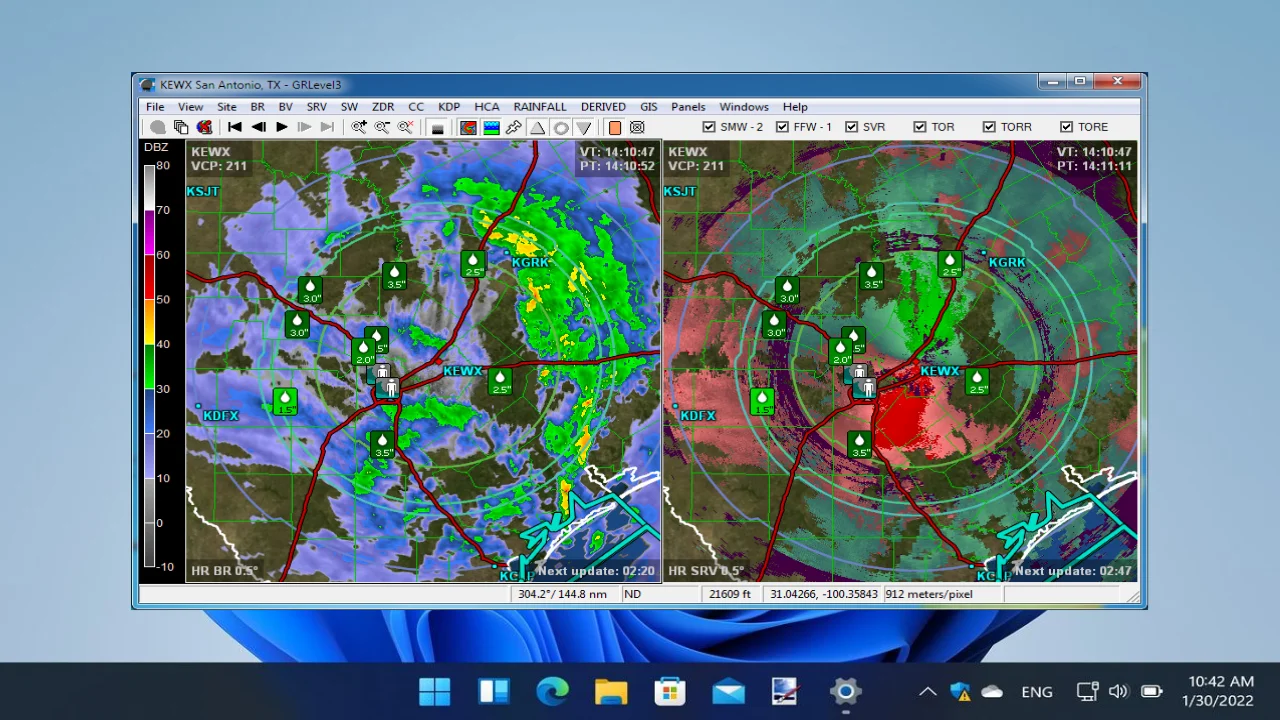1280x720 pixels.
Task: Select the ZDR product menu
Action: pyautogui.click(x=383, y=106)
